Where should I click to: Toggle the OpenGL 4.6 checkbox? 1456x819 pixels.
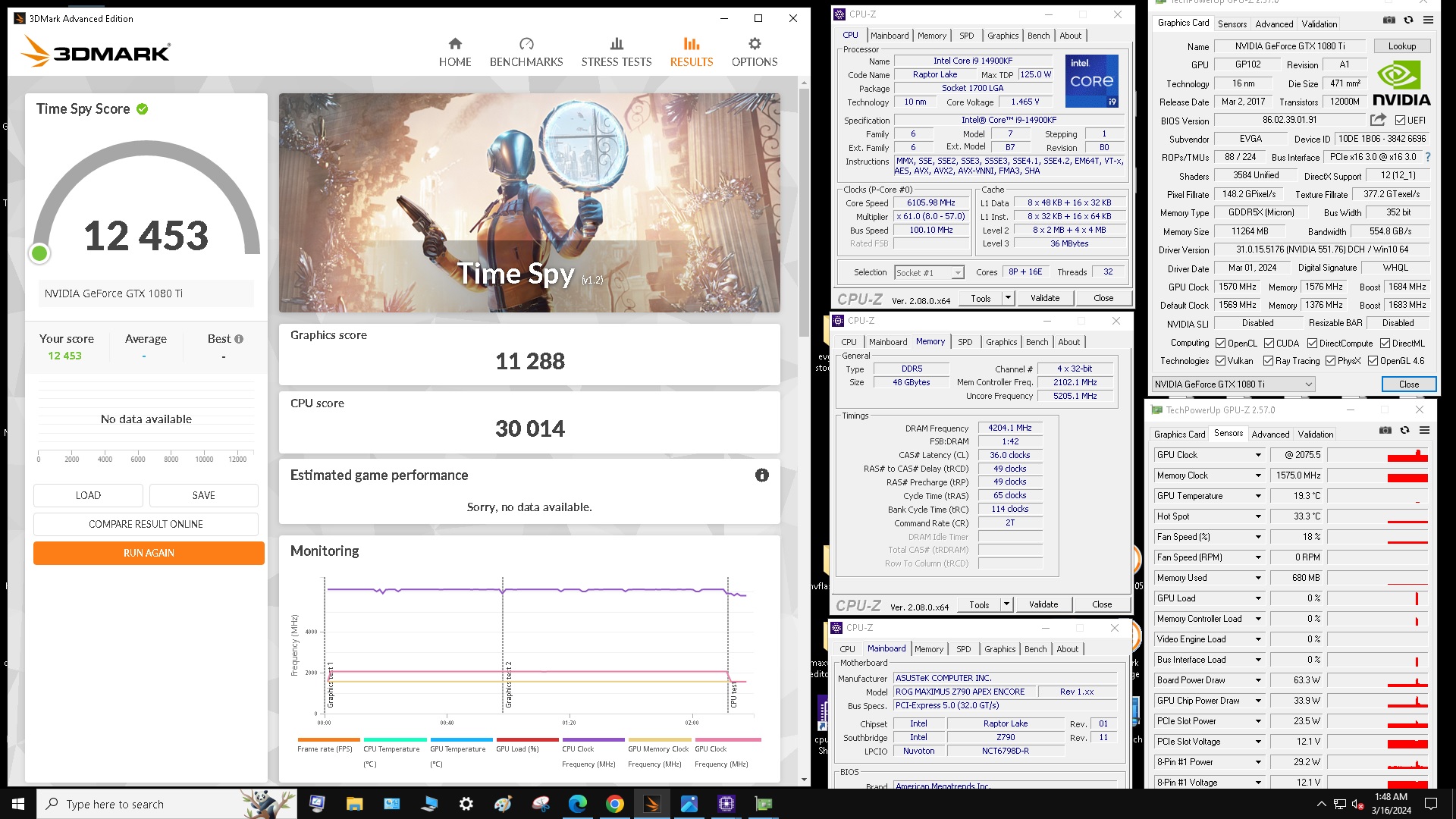point(1373,361)
